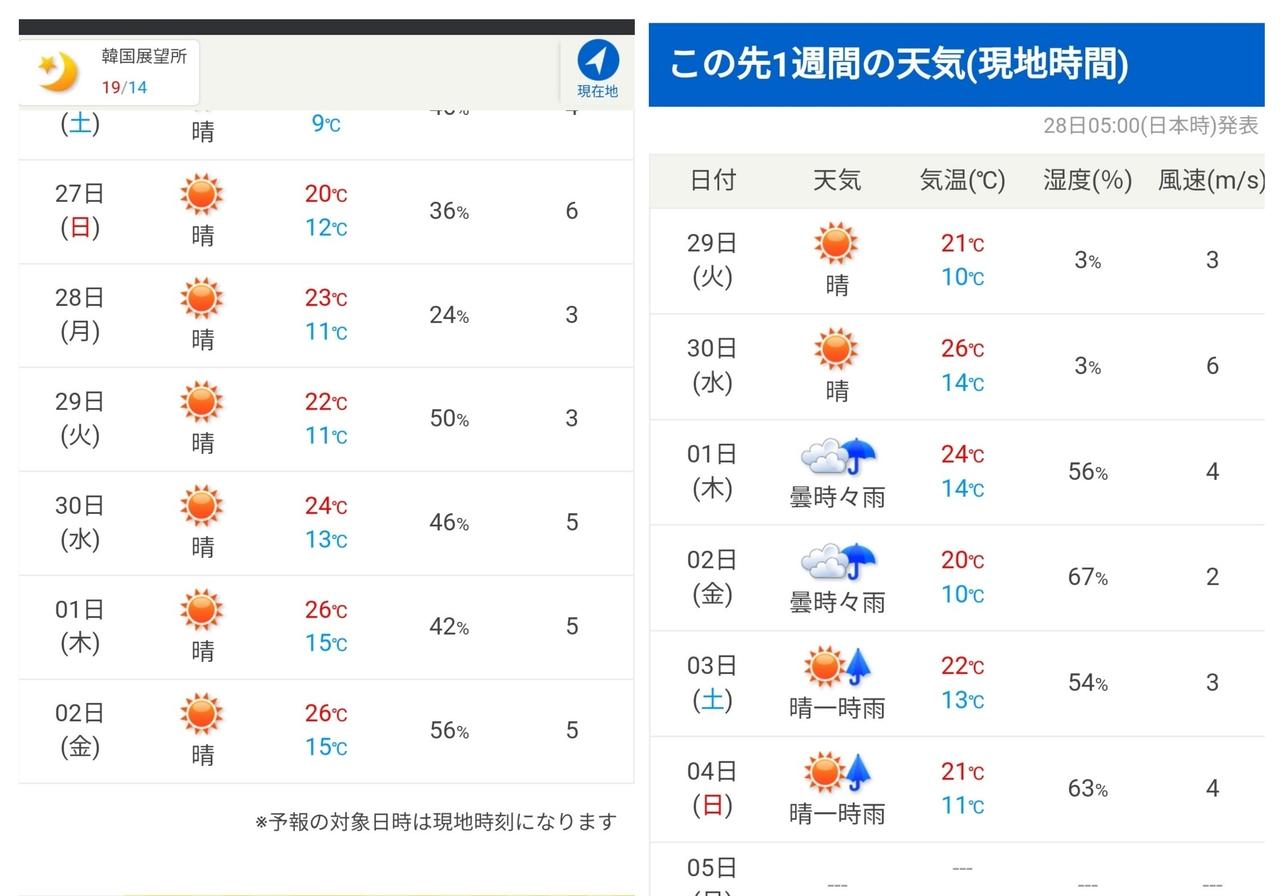
Task: Click the 湿度(%) column header
Action: [1087, 180]
